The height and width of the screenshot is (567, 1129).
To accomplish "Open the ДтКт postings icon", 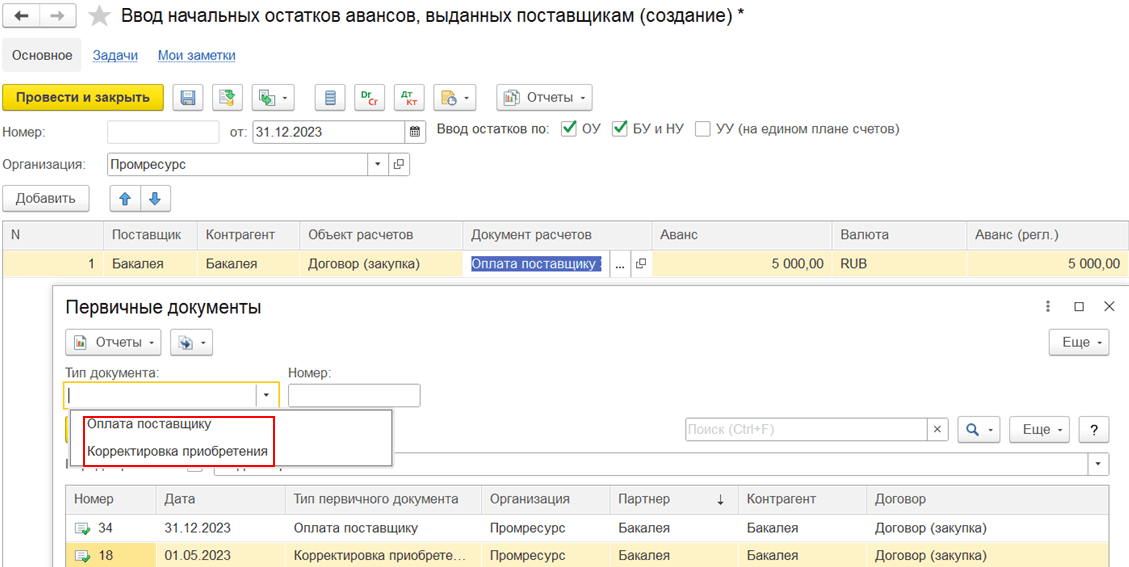I will pos(408,97).
